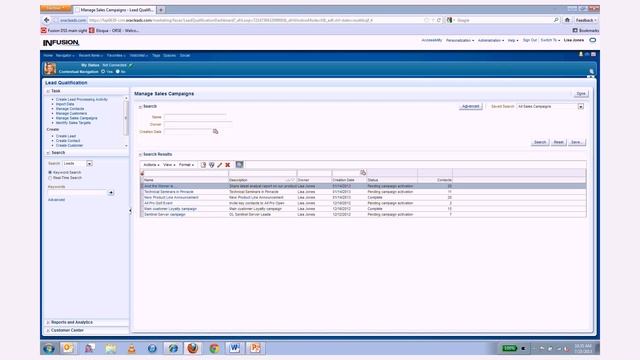Click the sidebar Advanced search link
The height and width of the screenshot is (360, 640).
pyautogui.click(x=57, y=200)
